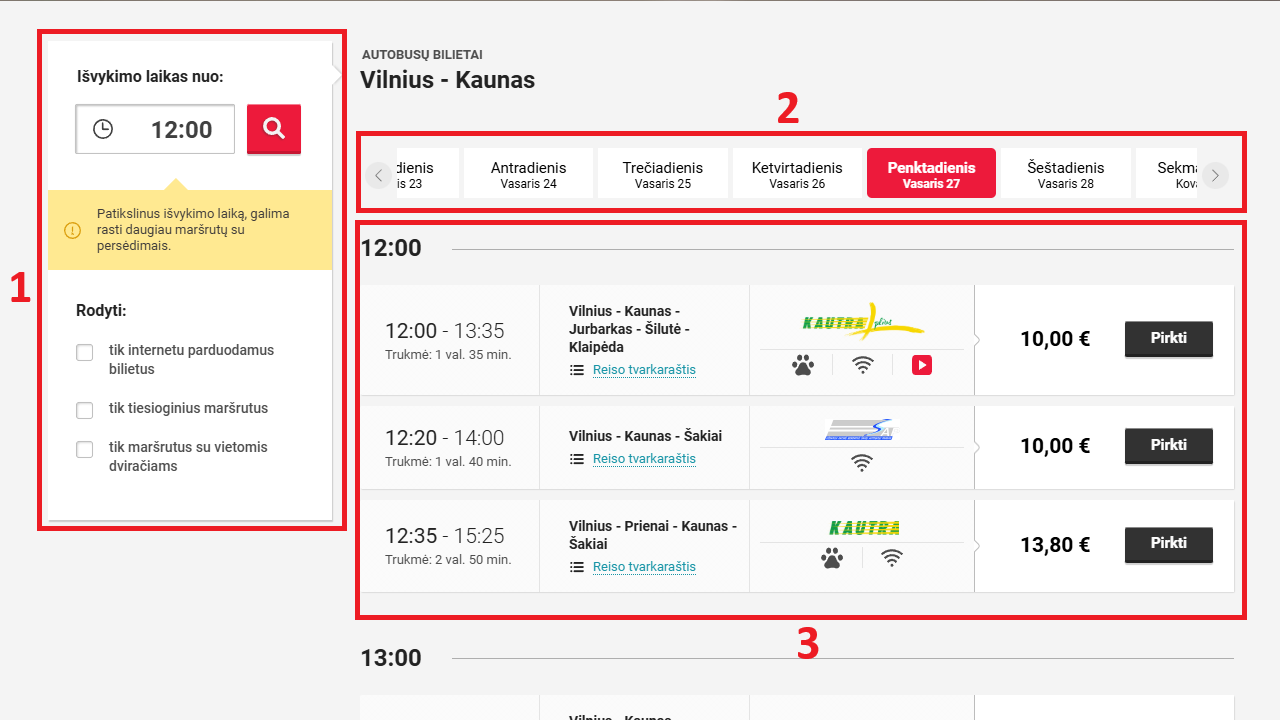Click the clock icon in time field
This screenshot has width=1280, height=720.
point(103,129)
